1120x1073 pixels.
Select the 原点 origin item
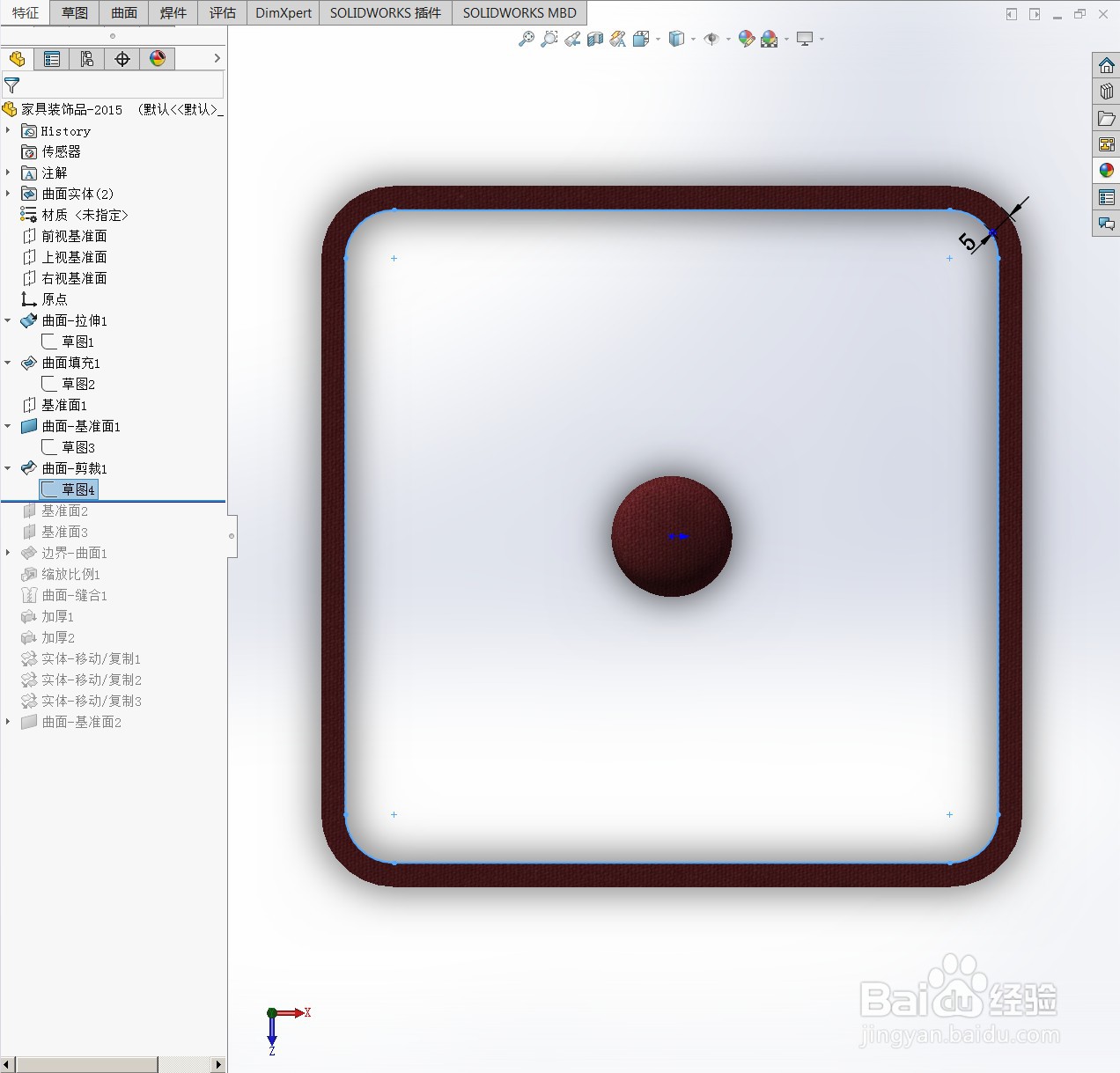click(x=45, y=299)
